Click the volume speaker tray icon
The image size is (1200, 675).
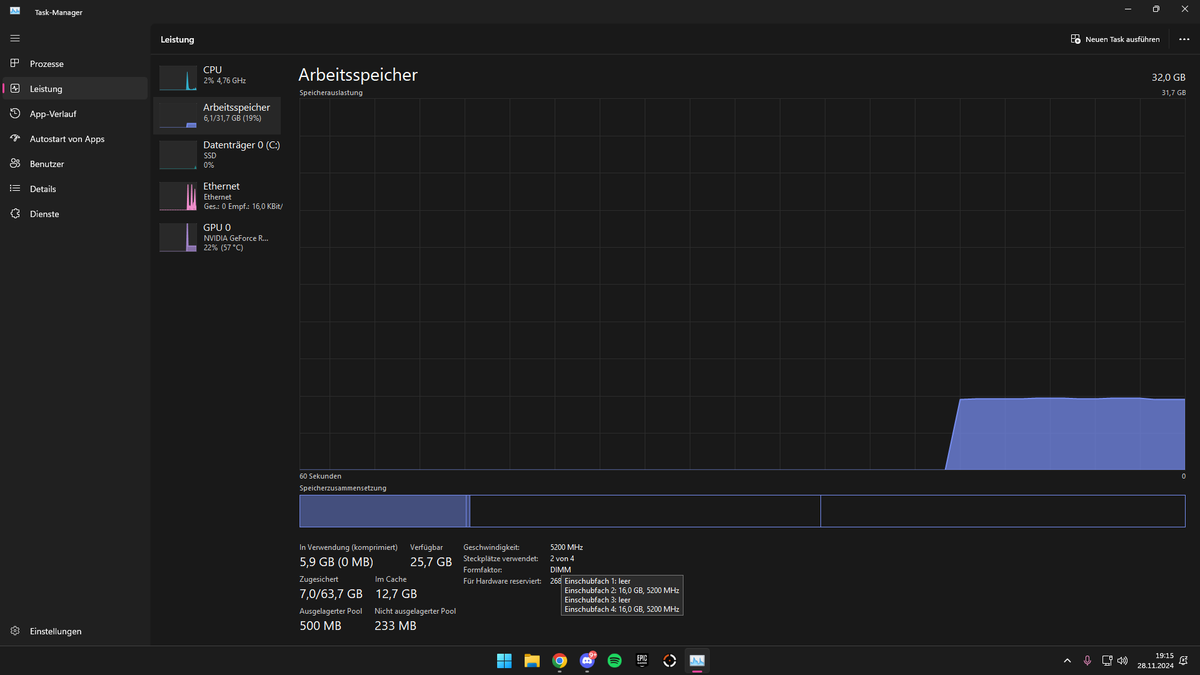[x=1122, y=661]
